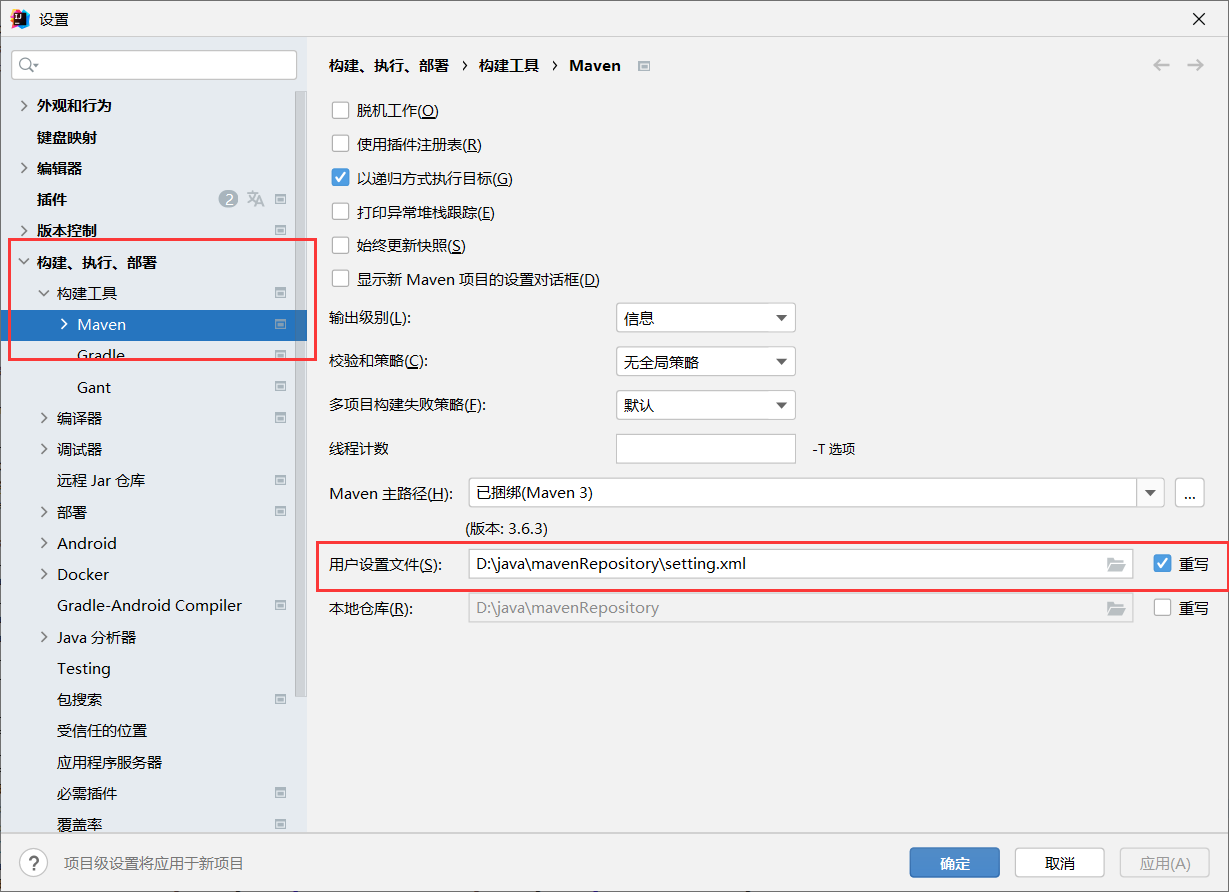Image resolution: width=1229 pixels, height=892 pixels.
Task: Check 重写 for local repository
Action: (x=1162, y=607)
